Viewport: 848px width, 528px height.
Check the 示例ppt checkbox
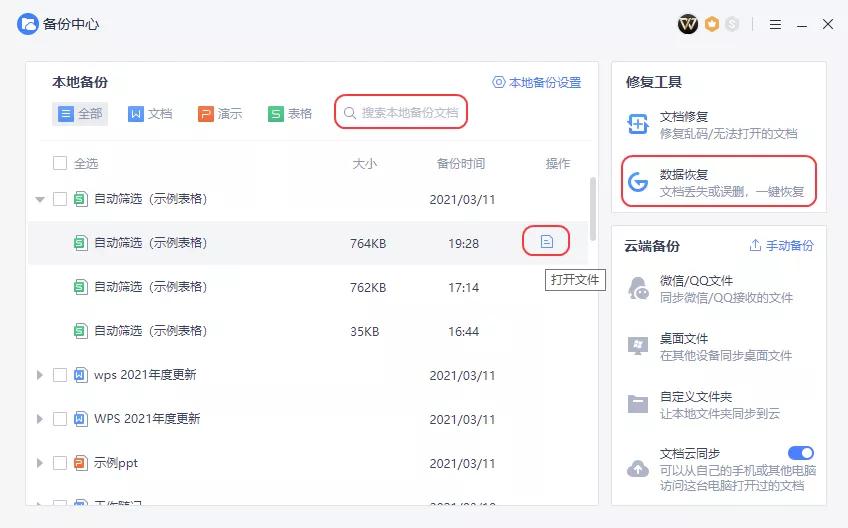click(59, 463)
